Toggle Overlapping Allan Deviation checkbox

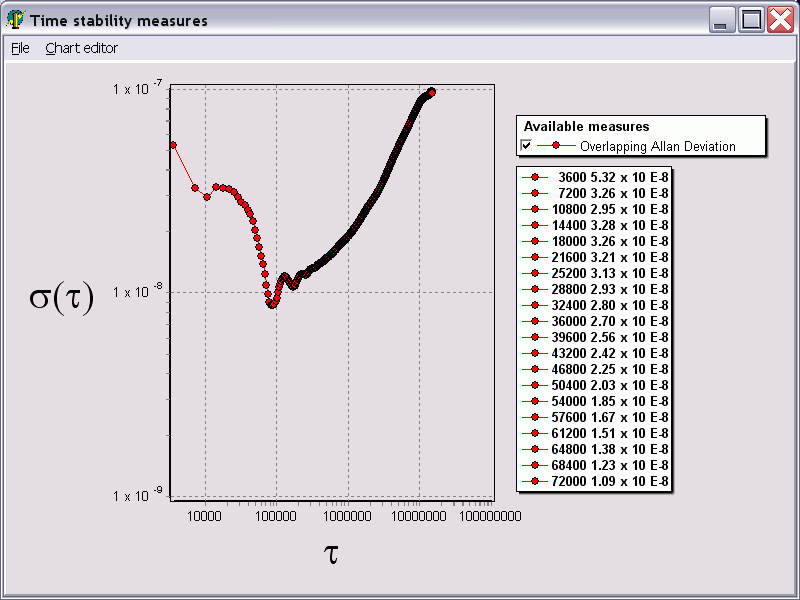526,145
